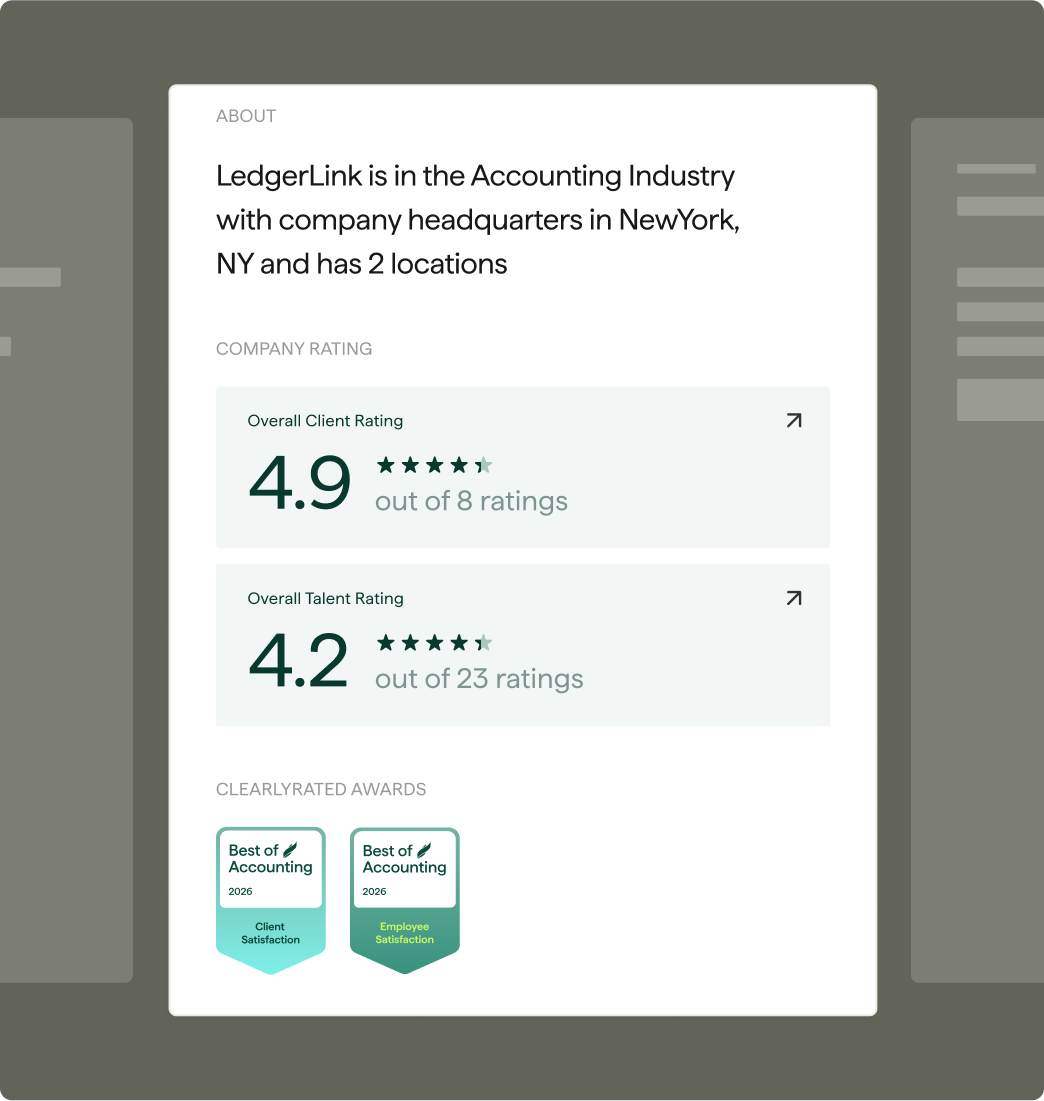Select the 'out of 23 ratings' text
This screenshot has width=1044, height=1101.
pyautogui.click(x=479, y=678)
